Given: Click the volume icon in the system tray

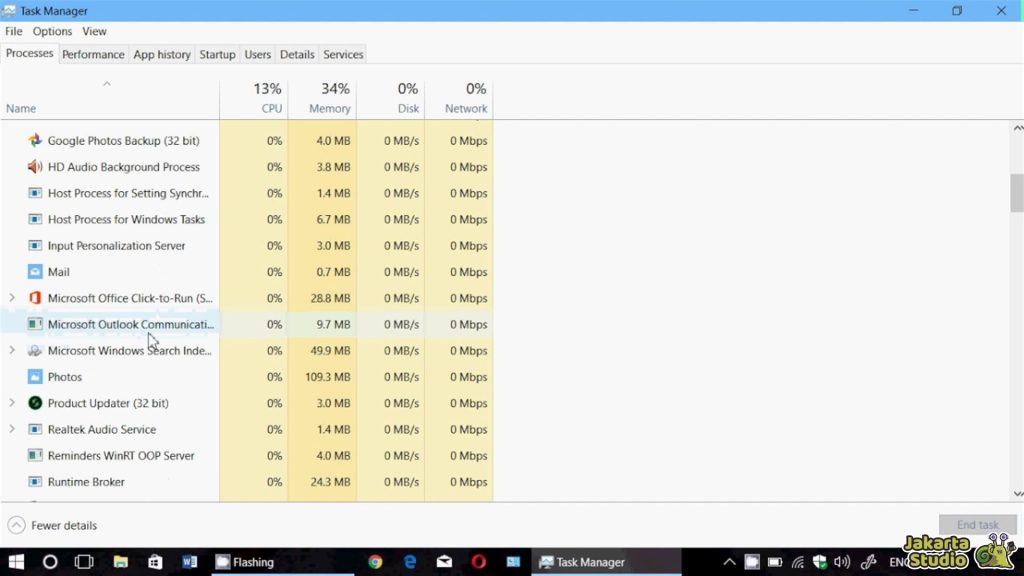Looking at the screenshot, I should [x=841, y=562].
